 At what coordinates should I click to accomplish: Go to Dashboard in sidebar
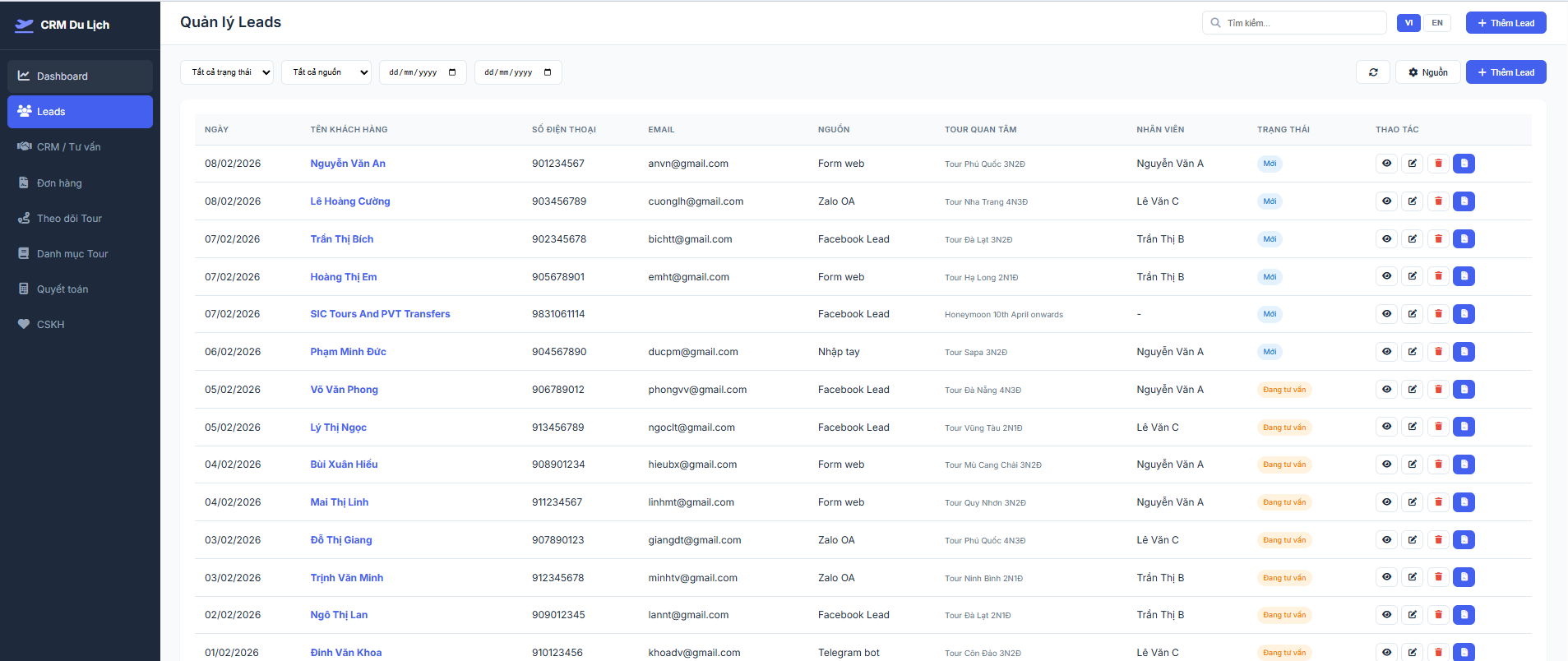(80, 76)
